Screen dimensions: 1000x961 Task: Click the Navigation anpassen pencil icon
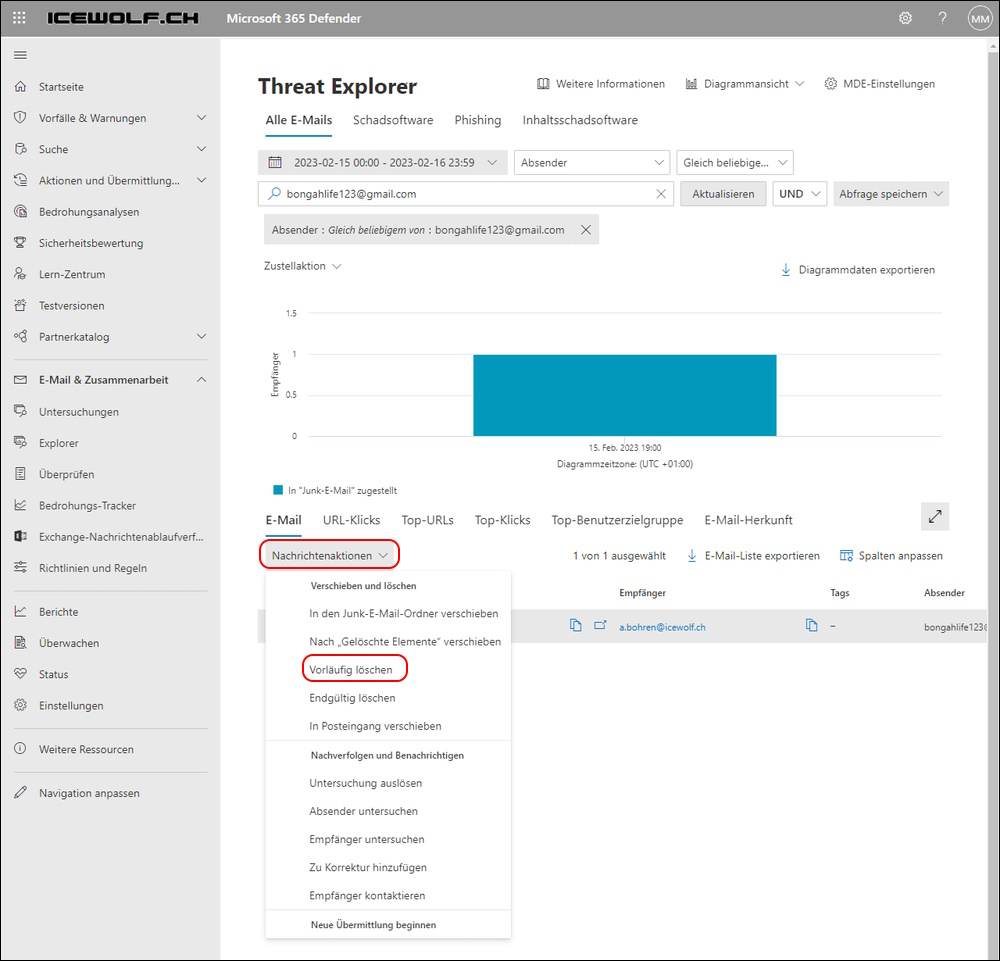tap(20, 793)
